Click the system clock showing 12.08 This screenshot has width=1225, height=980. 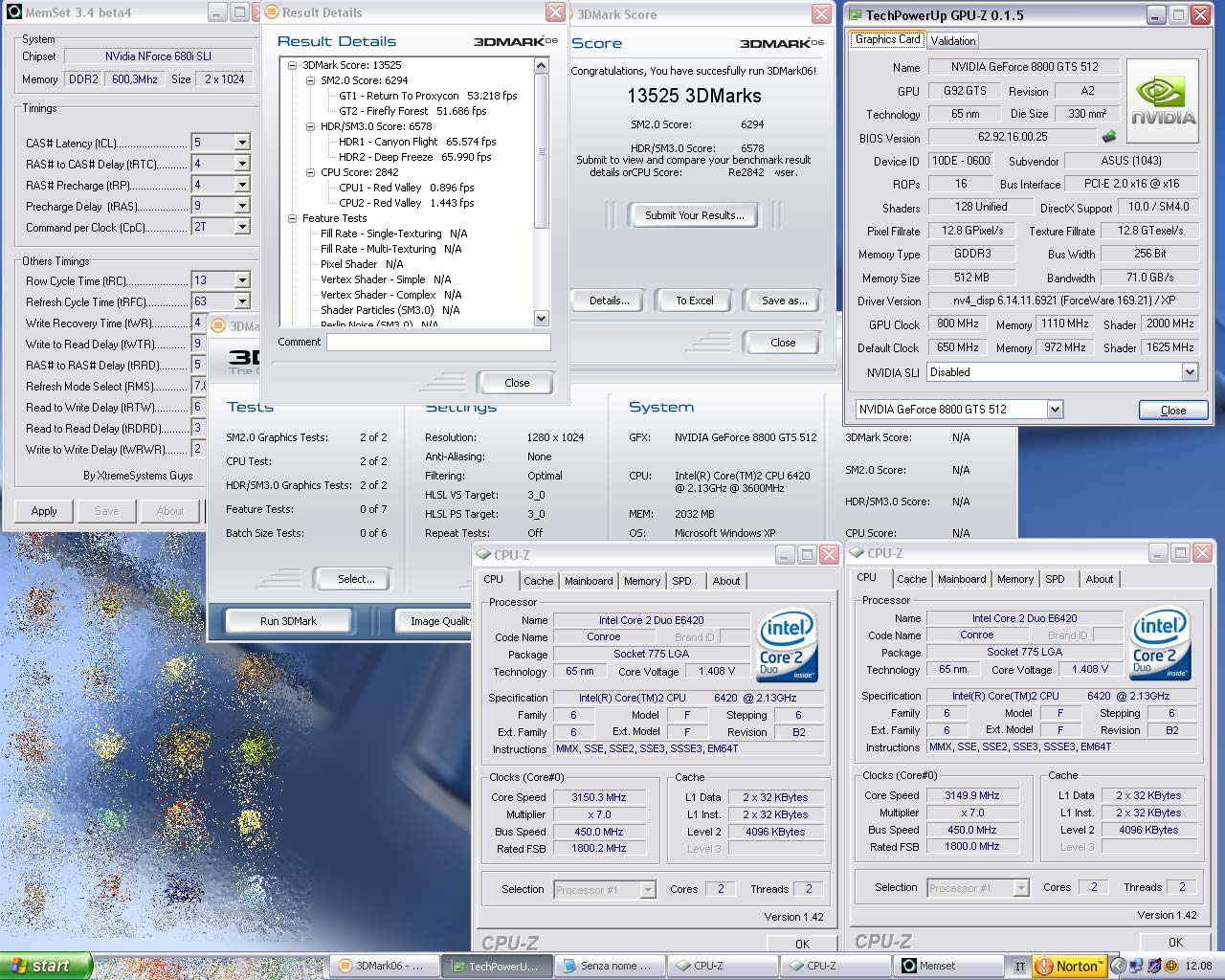click(1198, 966)
